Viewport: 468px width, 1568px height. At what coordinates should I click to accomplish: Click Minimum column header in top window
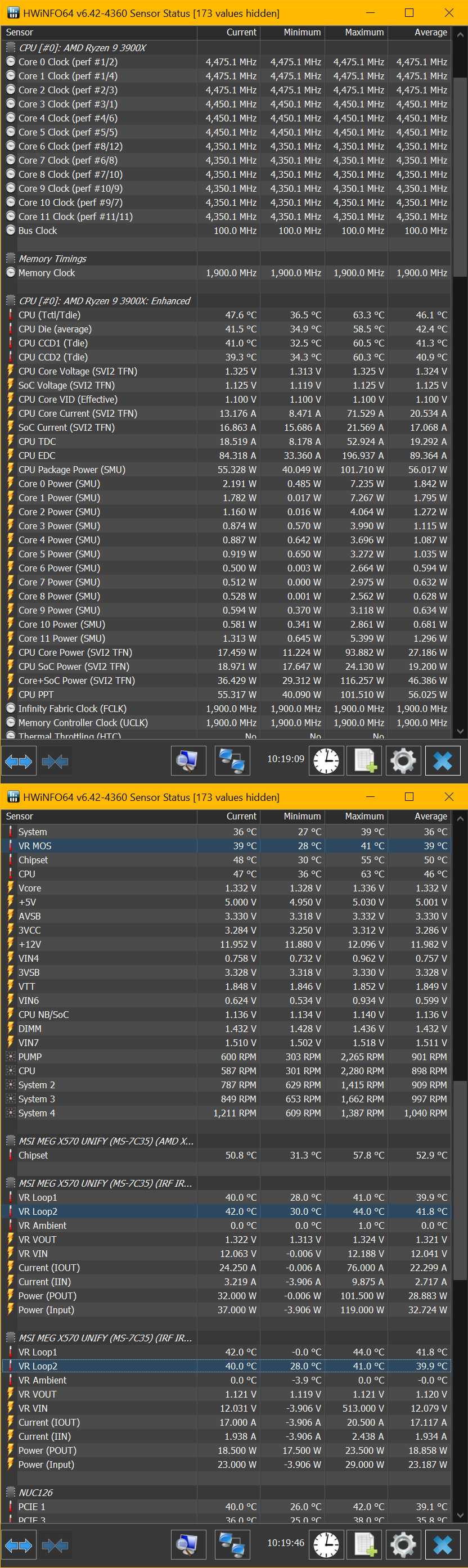[292, 33]
